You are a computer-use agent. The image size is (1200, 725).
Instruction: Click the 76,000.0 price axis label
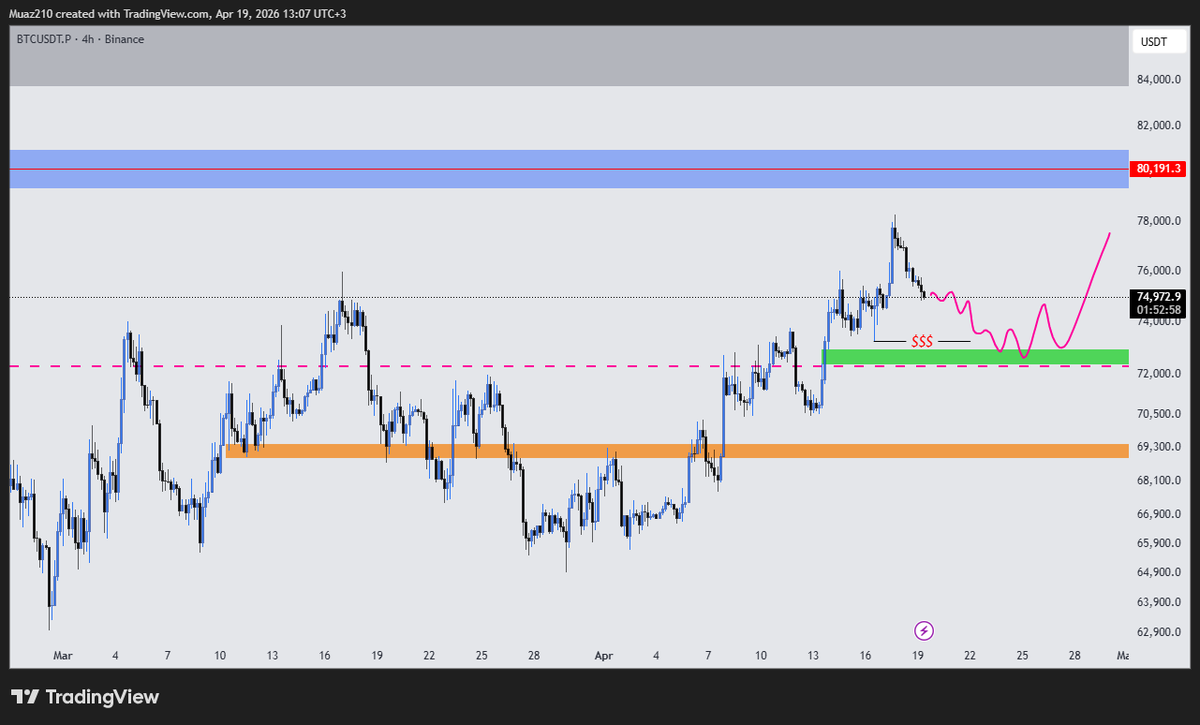[x=1158, y=271]
